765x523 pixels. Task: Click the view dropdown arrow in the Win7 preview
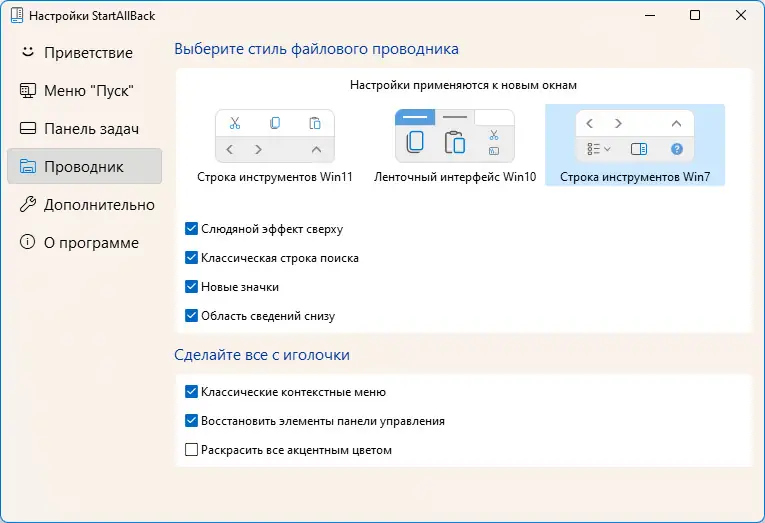tap(607, 149)
